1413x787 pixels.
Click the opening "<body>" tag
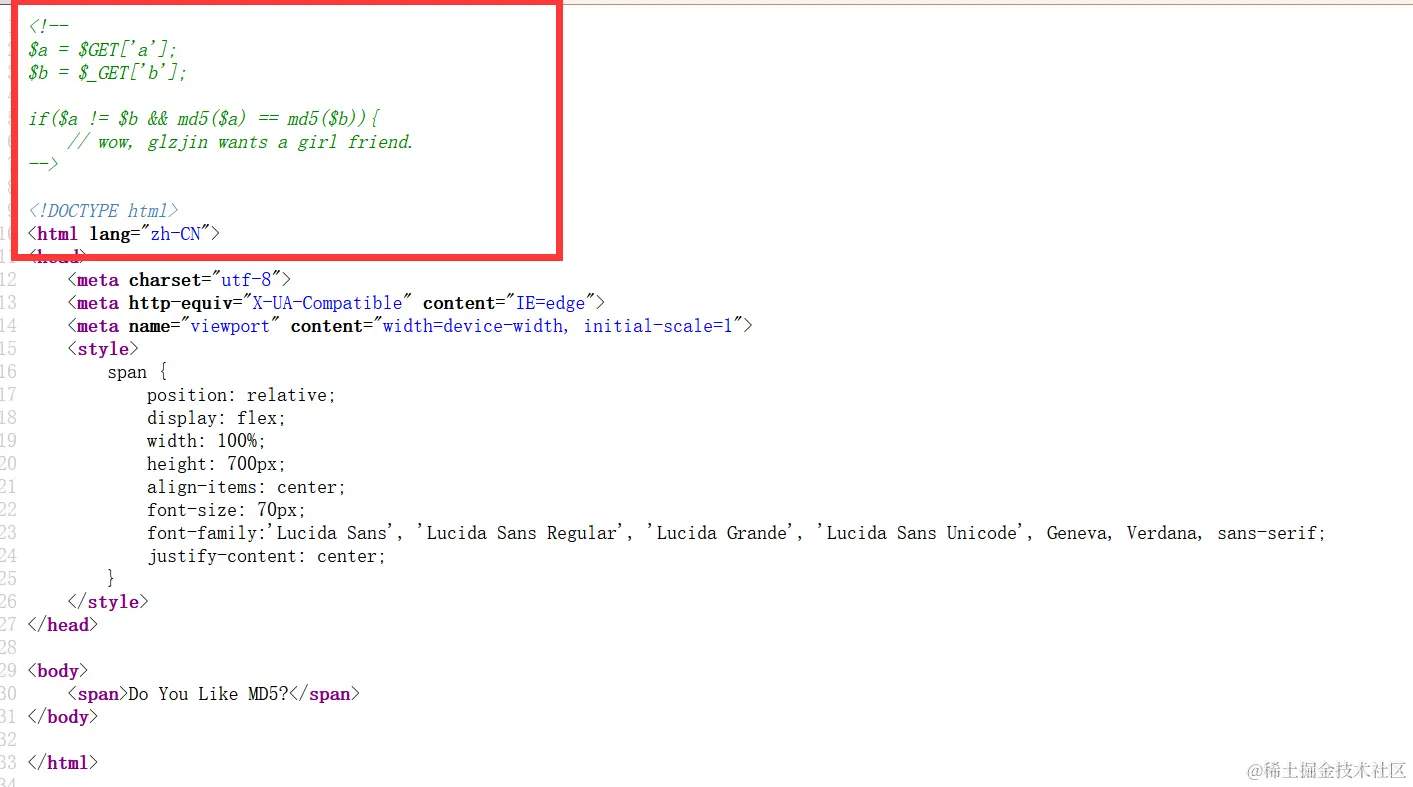[58, 670]
